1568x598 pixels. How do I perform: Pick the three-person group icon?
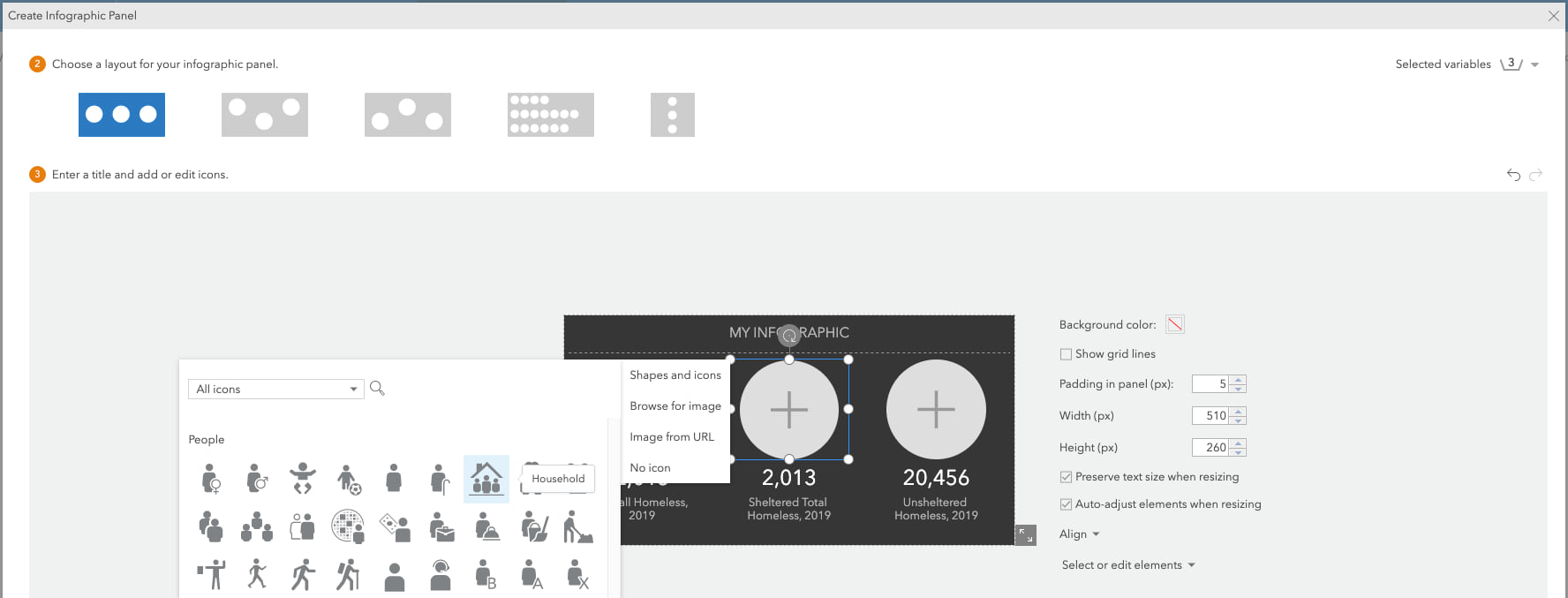(x=257, y=527)
